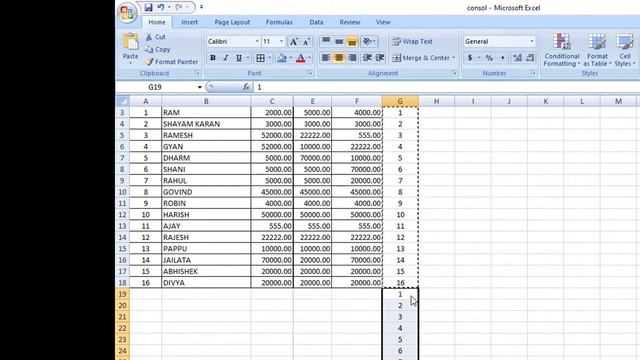Decrease font size with Shrink Font
640x360 pixels.
click(x=306, y=42)
